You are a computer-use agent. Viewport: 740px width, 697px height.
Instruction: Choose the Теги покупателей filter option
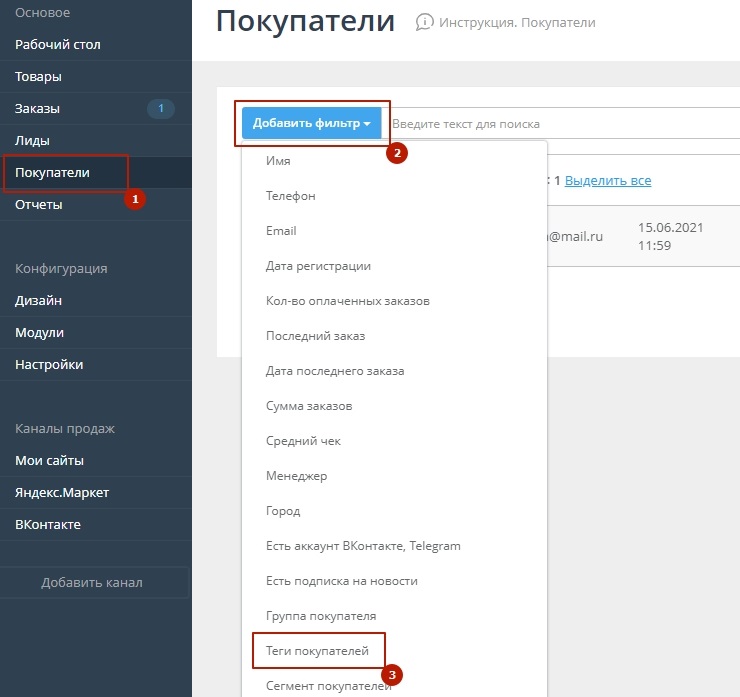click(x=318, y=651)
